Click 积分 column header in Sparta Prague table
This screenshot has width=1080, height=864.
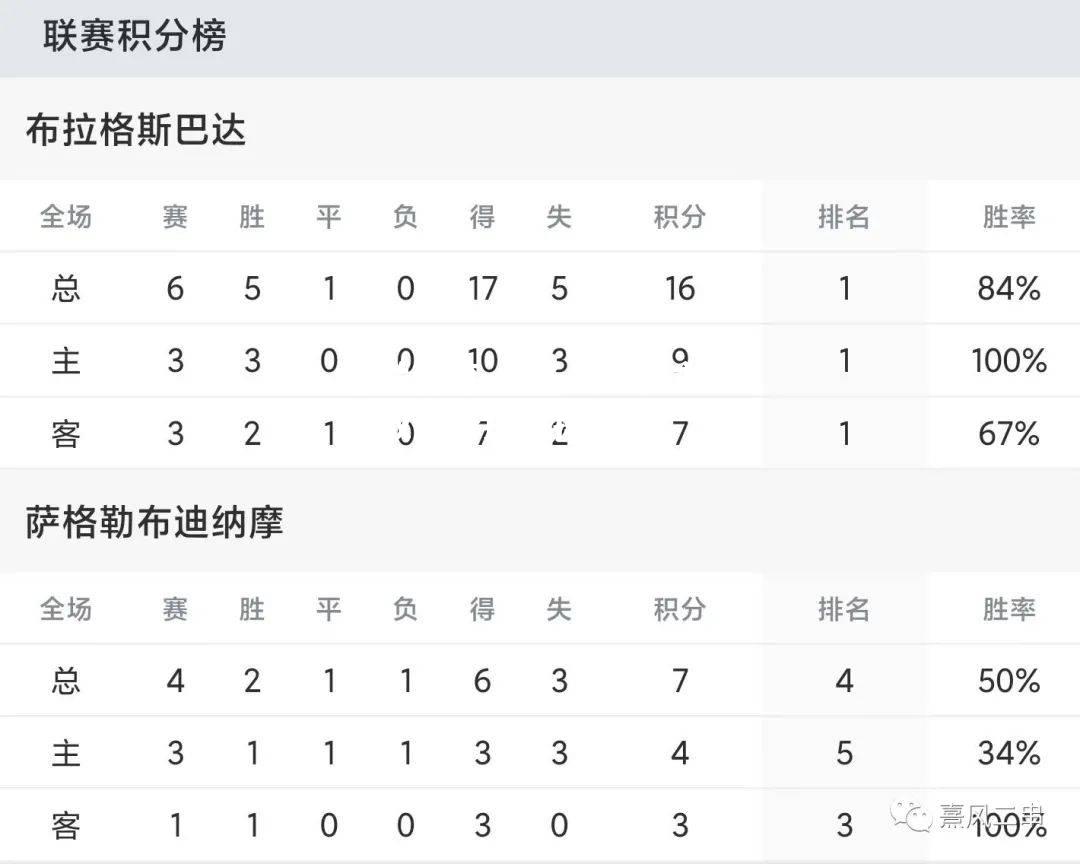[679, 217]
